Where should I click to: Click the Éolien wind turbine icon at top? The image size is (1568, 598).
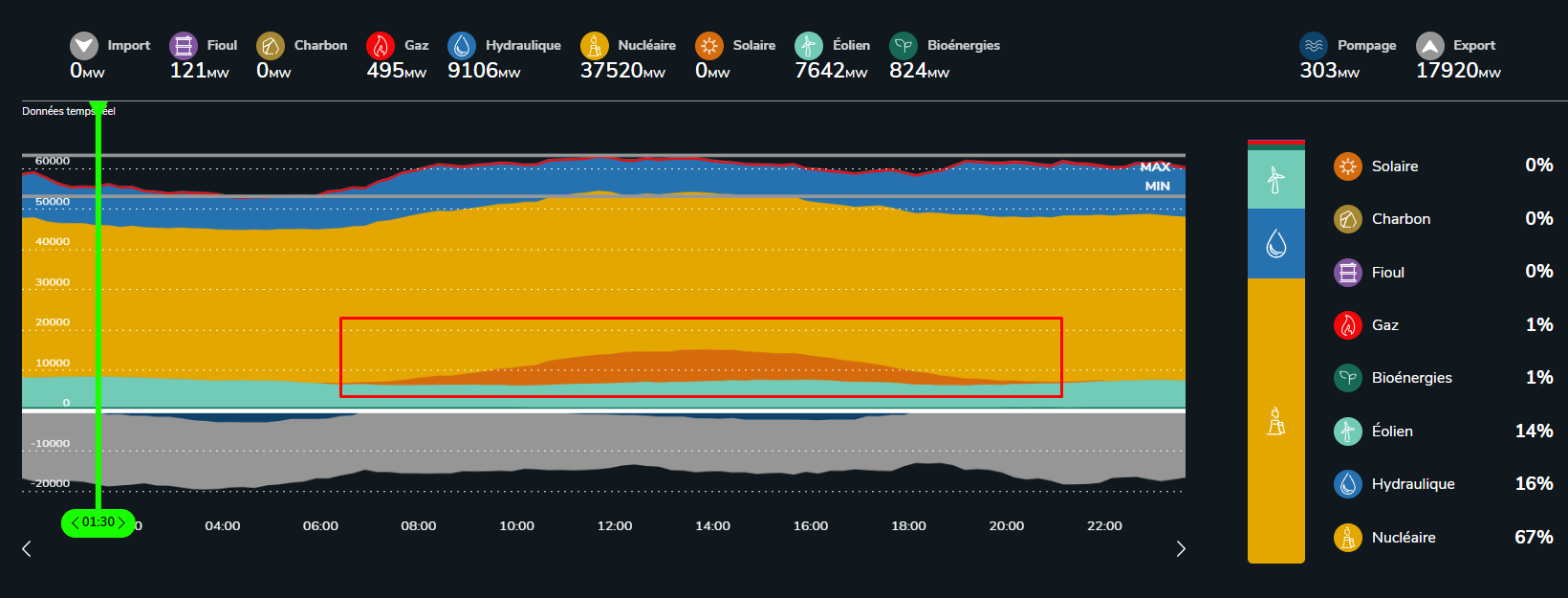click(x=809, y=46)
